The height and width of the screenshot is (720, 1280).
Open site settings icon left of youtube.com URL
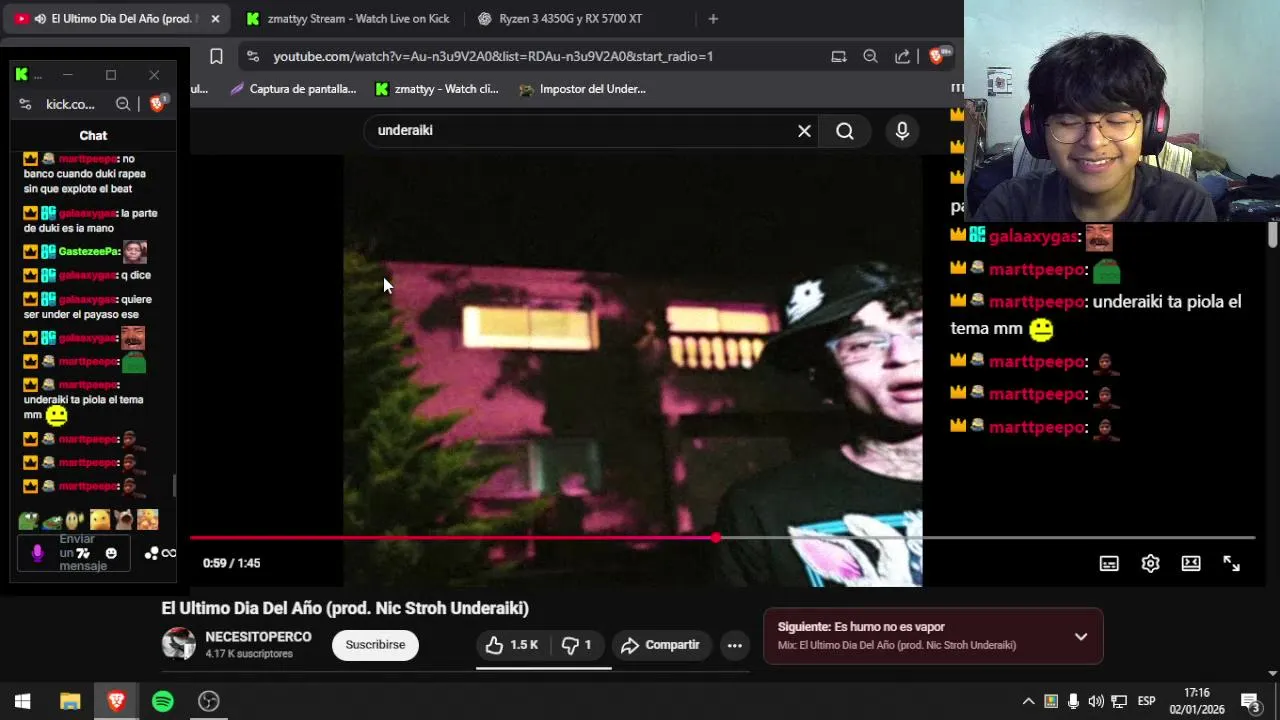pos(252,57)
